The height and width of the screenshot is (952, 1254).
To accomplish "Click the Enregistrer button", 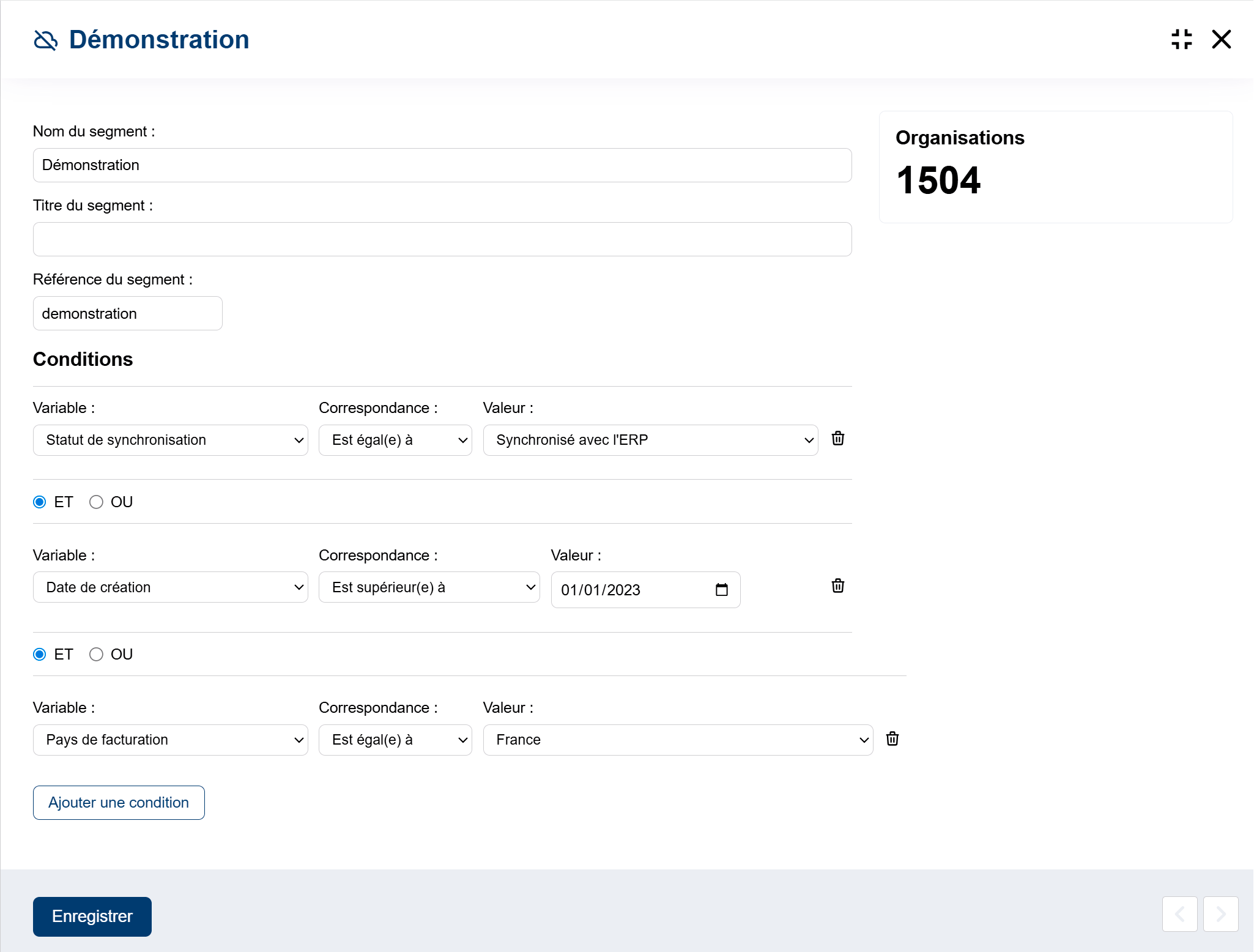I will [92, 917].
